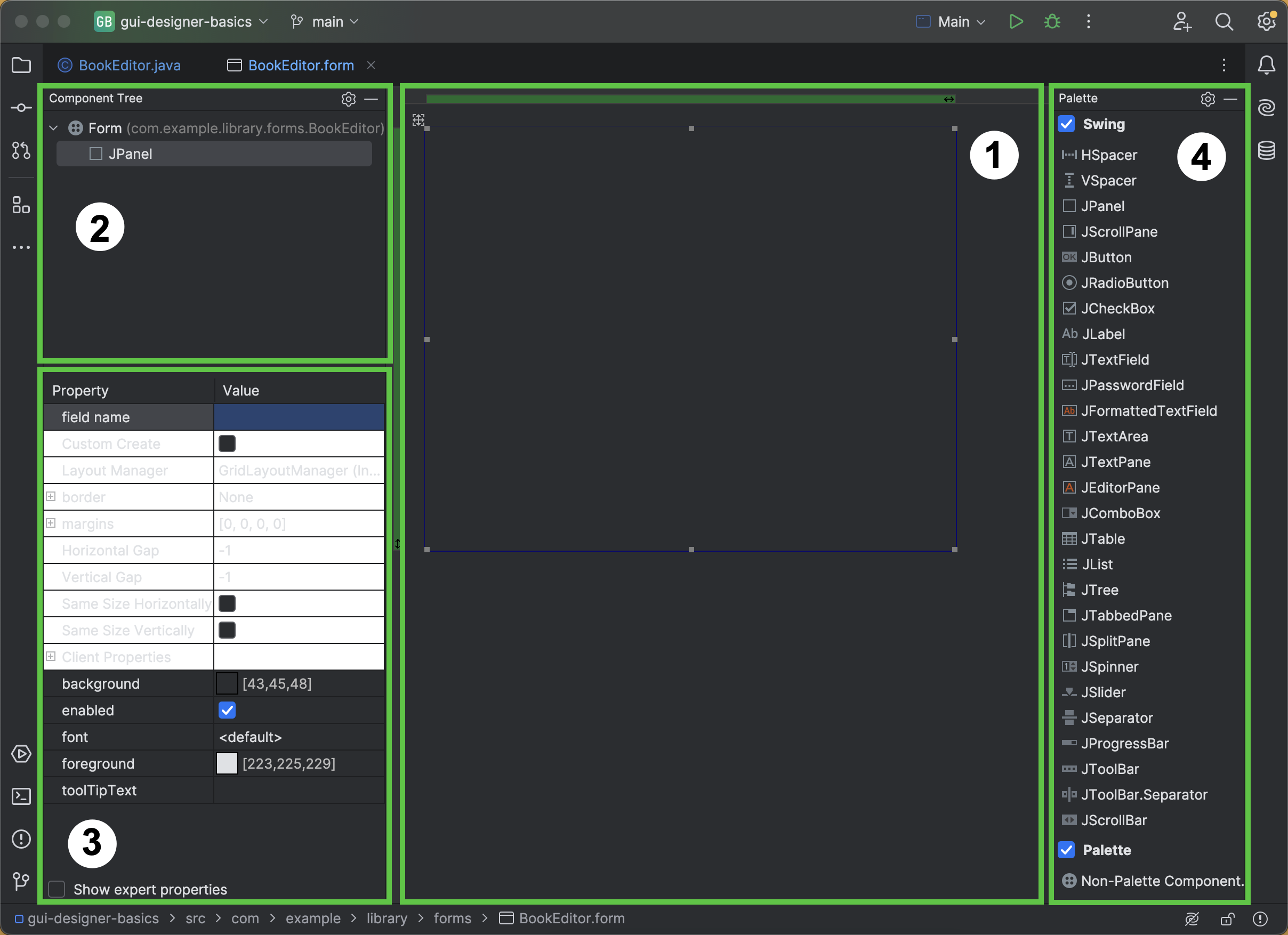Collapse the Form node in Component Tree
Image resolution: width=1288 pixels, height=935 pixels.
click(x=53, y=128)
